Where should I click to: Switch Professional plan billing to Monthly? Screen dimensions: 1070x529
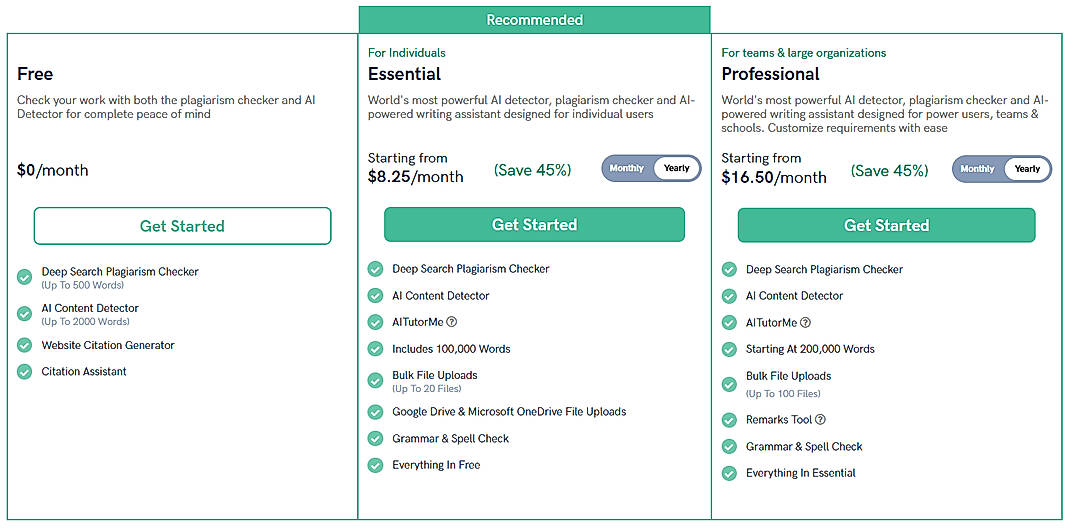pyautogui.click(x=977, y=169)
